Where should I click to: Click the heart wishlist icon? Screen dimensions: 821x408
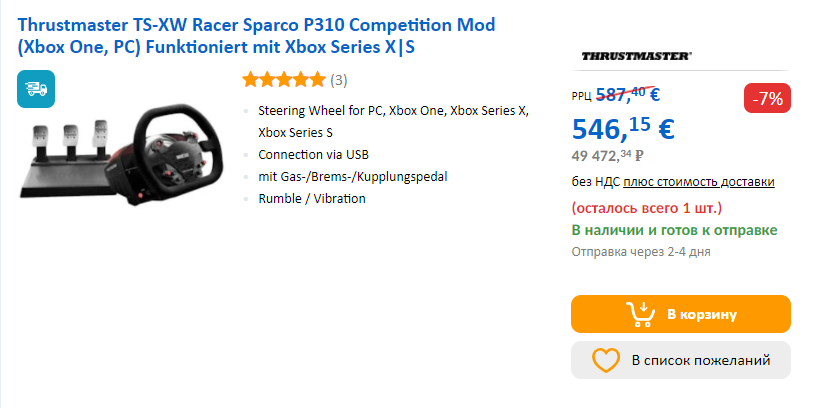(x=606, y=360)
